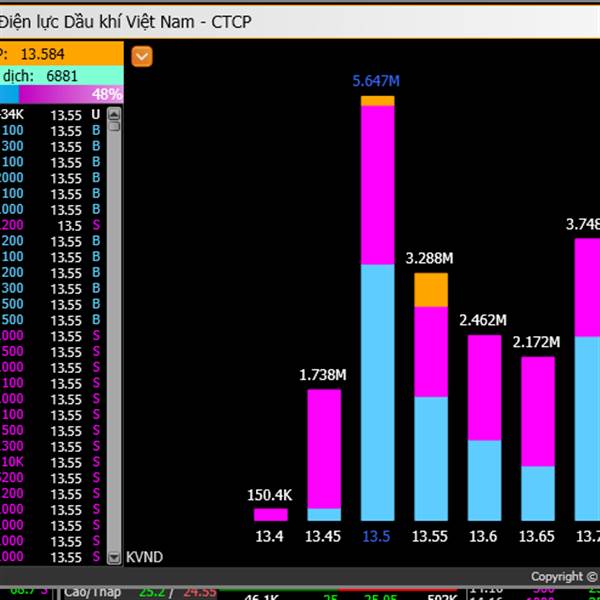600x600 pixels.
Task: Click the KVND unit label
Action: [x=144, y=557]
